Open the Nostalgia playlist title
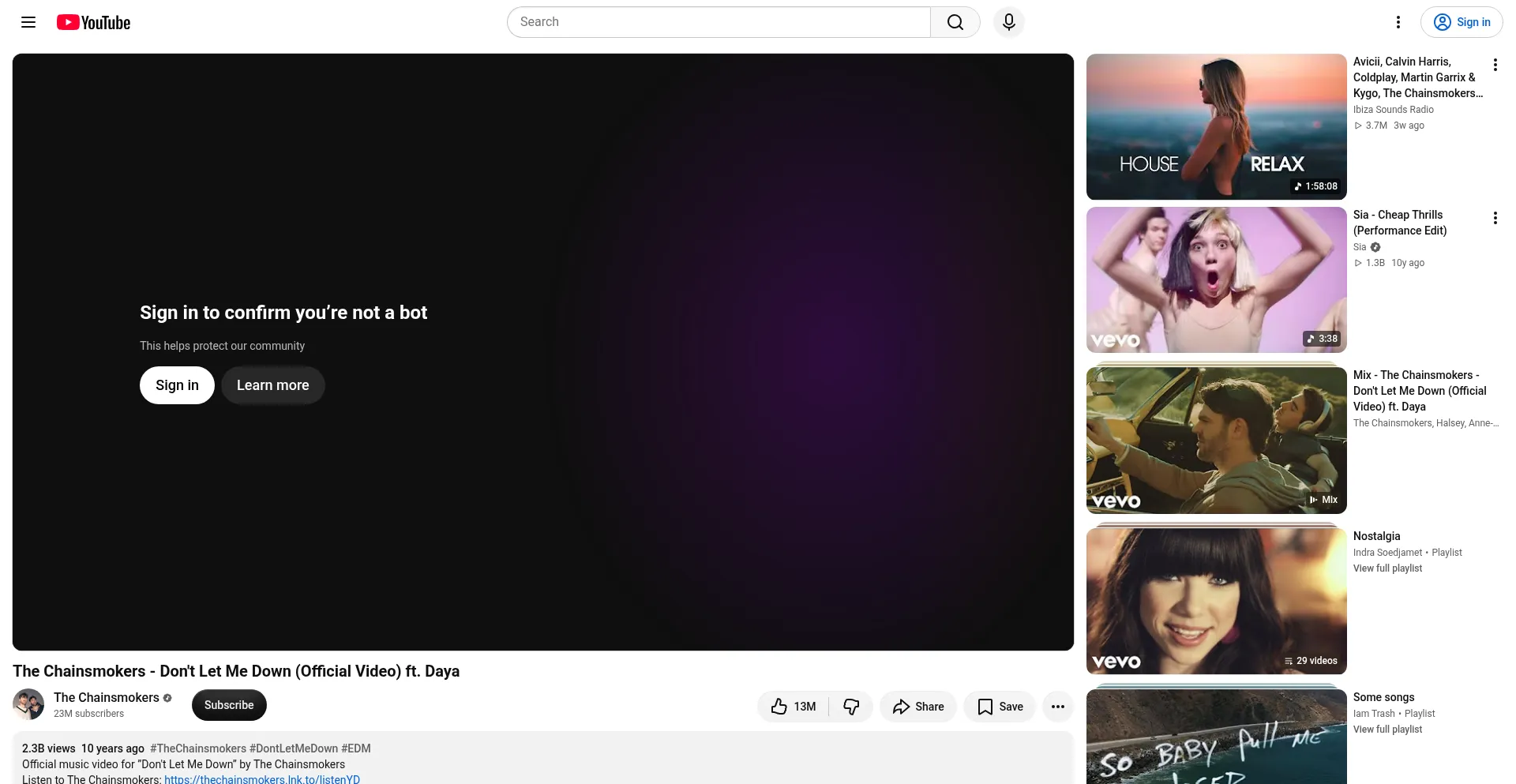Image resolution: width=1516 pixels, height=784 pixels. [1377, 536]
